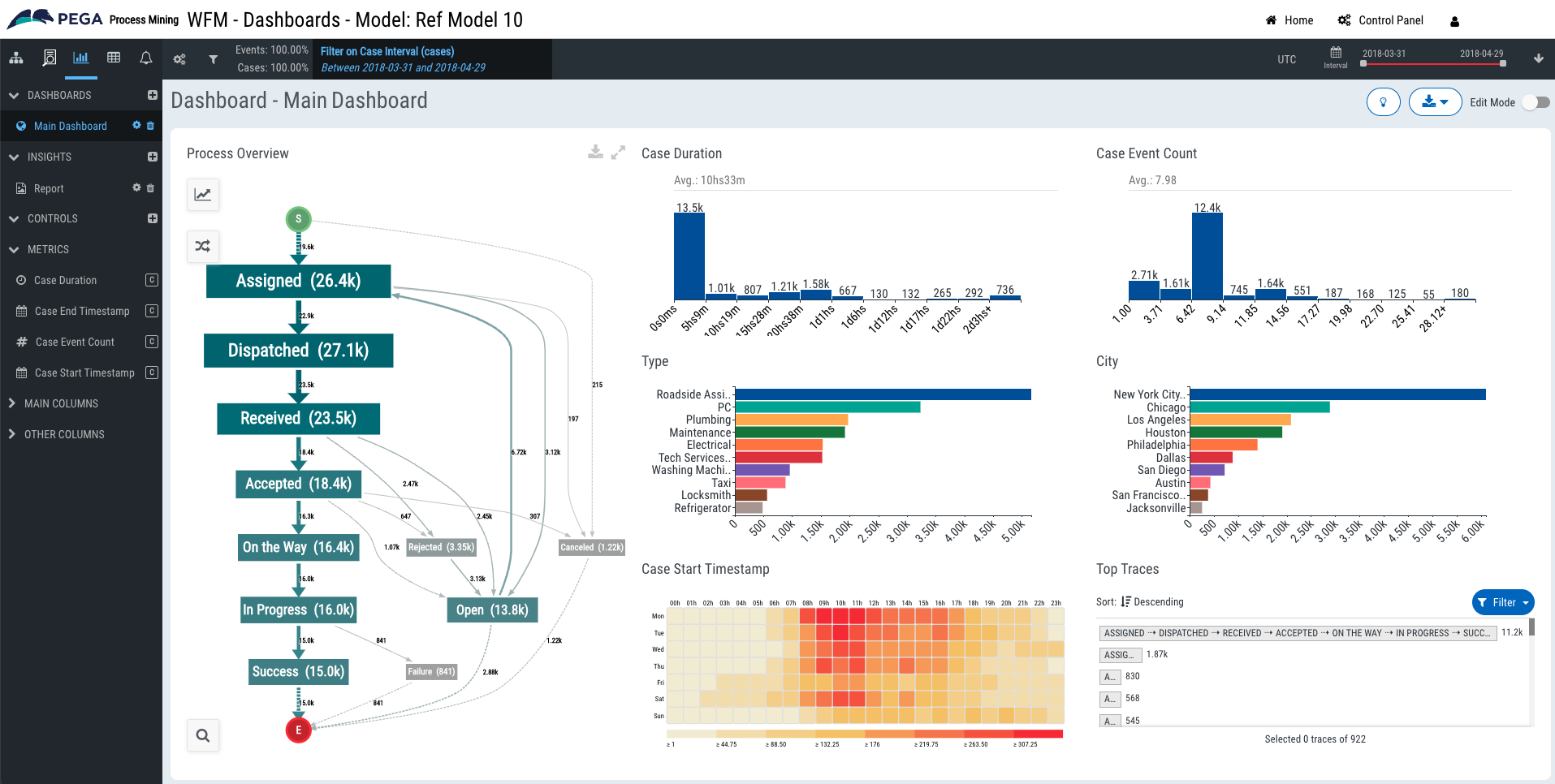The image size is (1555, 784).
Task: Expand the OTHER COLUMNS section
Action: click(11, 434)
